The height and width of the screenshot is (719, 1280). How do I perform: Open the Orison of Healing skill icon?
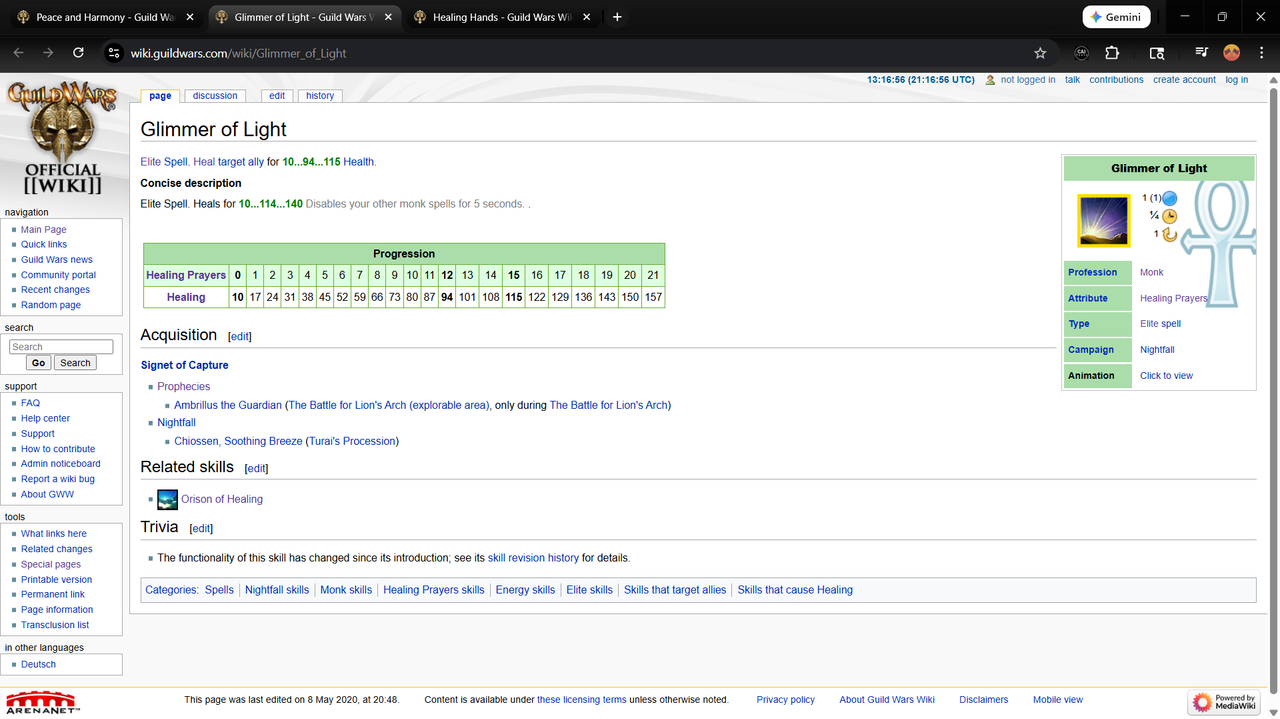pyautogui.click(x=168, y=499)
